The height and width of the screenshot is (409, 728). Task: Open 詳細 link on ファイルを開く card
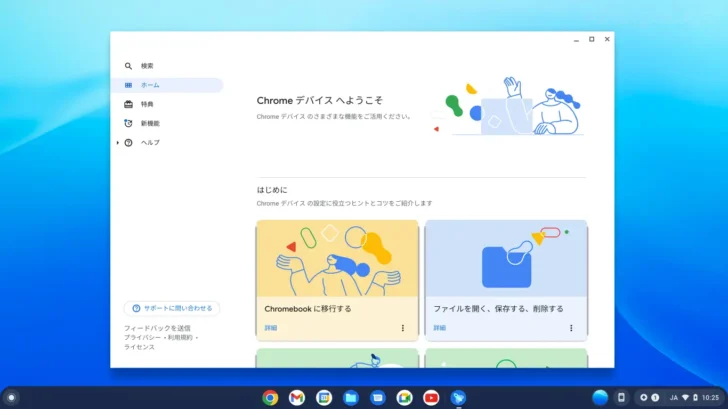click(439, 328)
